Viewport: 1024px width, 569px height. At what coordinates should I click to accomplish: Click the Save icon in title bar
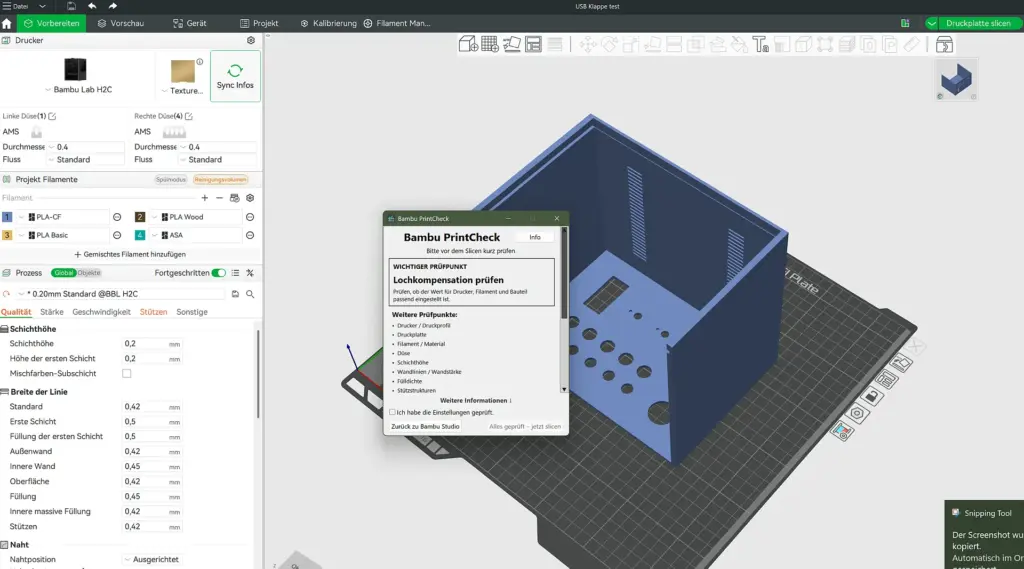tap(71, 6)
